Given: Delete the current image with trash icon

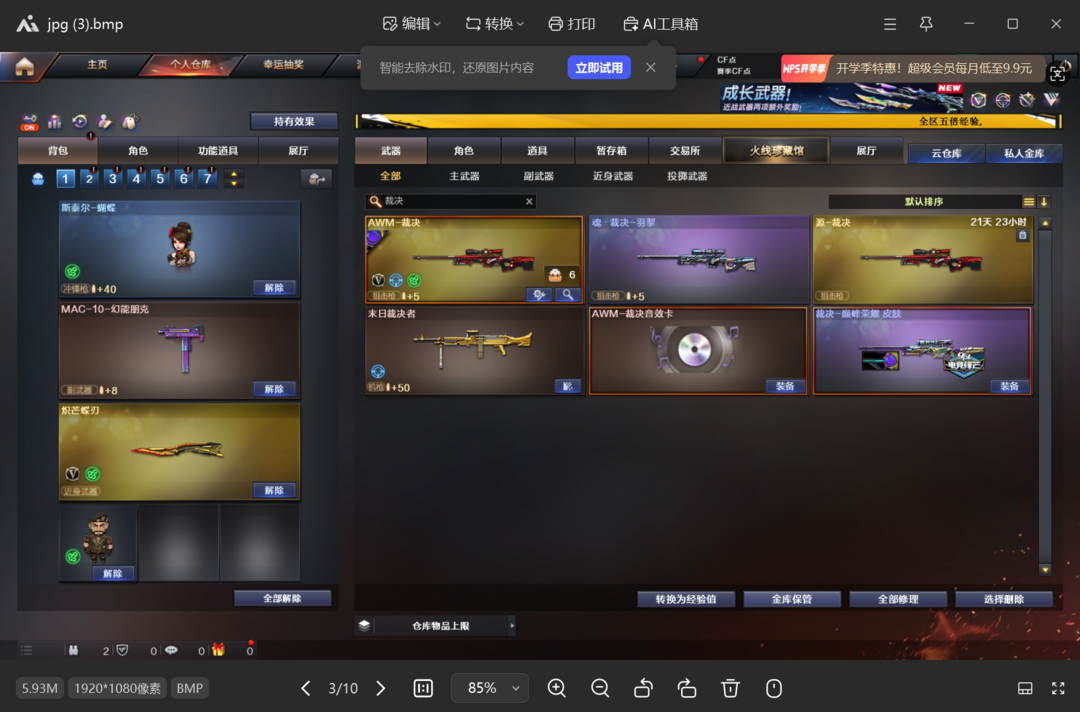Looking at the screenshot, I should (730, 688).
